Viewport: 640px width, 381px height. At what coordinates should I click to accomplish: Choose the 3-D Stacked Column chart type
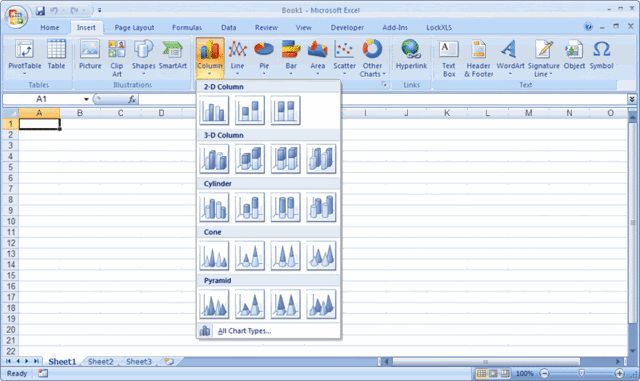pyautogui.click(x=250, y=159)
